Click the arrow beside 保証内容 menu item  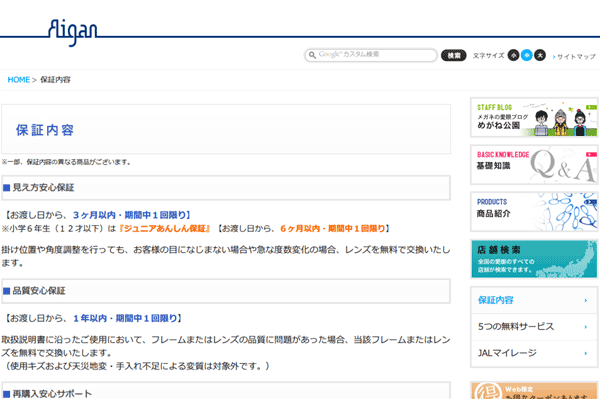(x=585, y=301)
